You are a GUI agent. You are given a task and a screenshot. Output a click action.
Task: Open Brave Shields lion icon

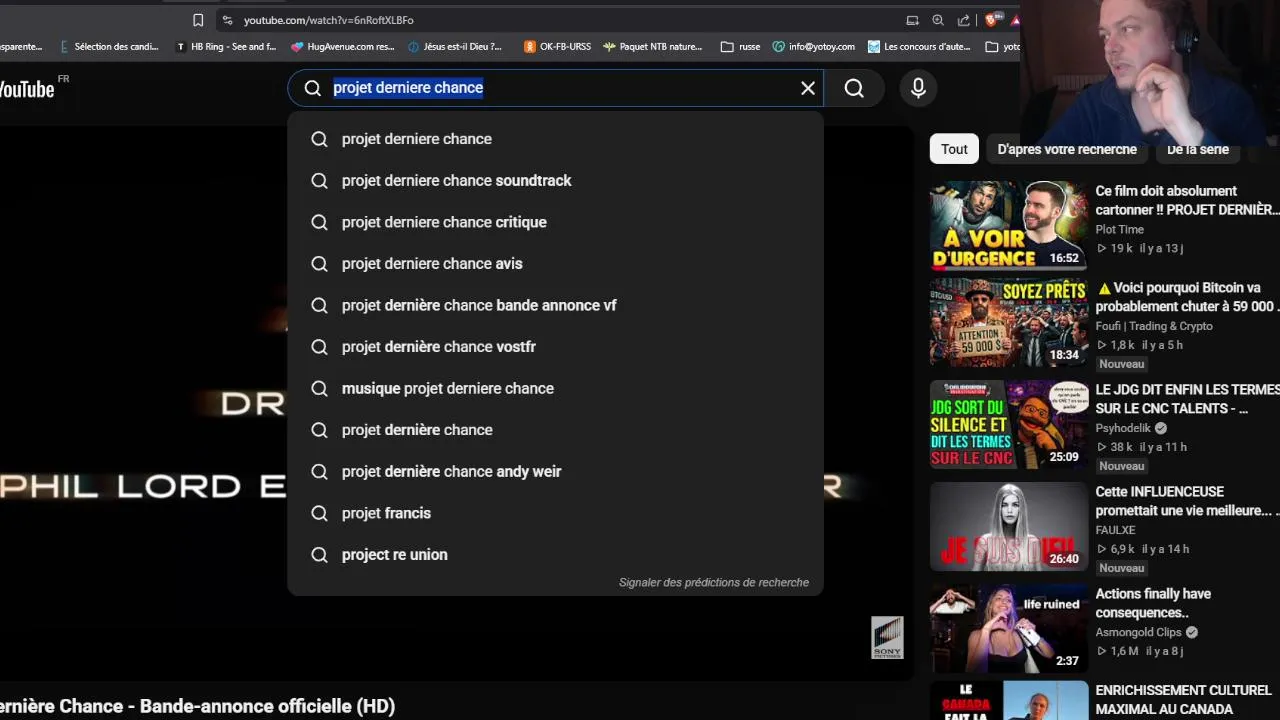[x=991, y=20]
